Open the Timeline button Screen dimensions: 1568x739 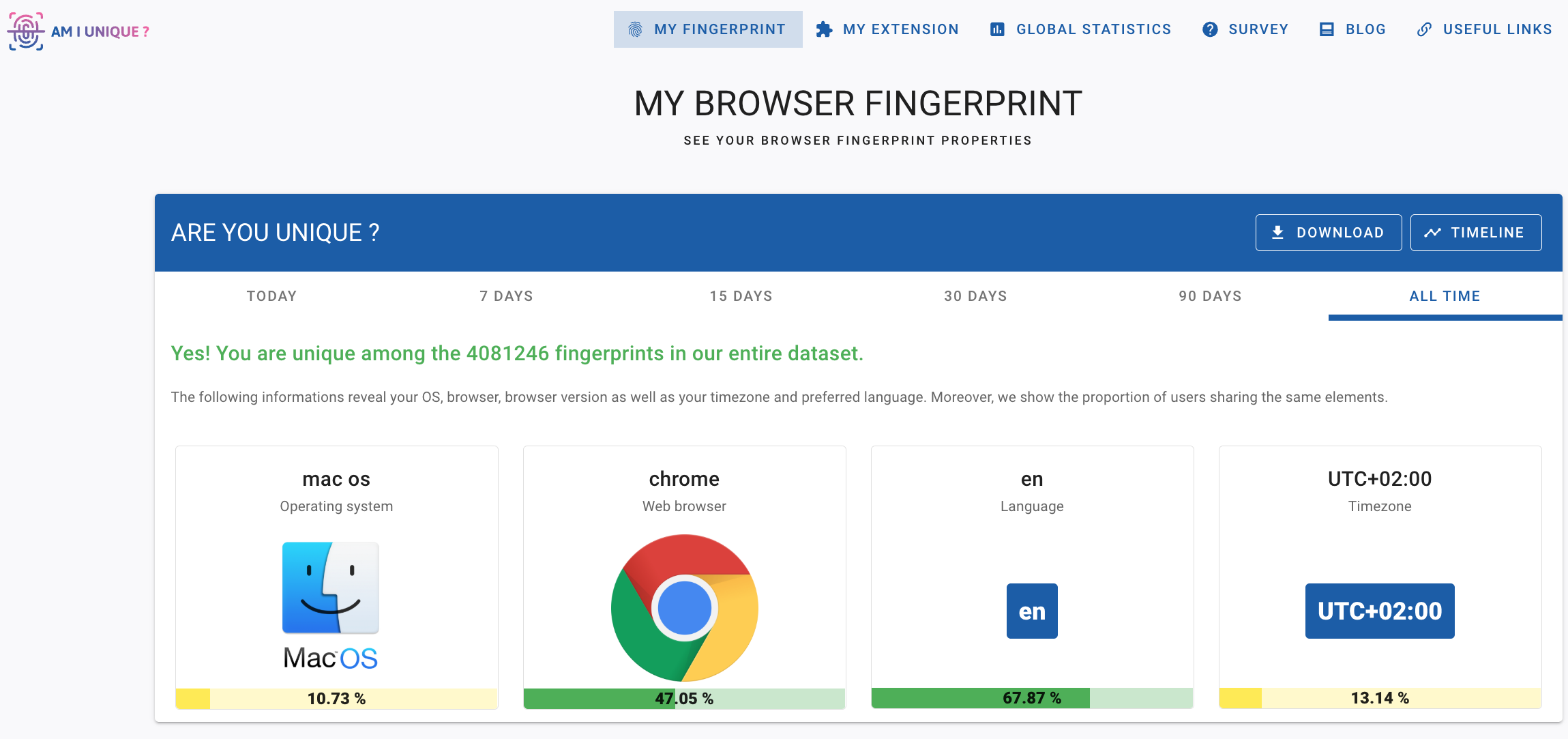pos(1476,233)
